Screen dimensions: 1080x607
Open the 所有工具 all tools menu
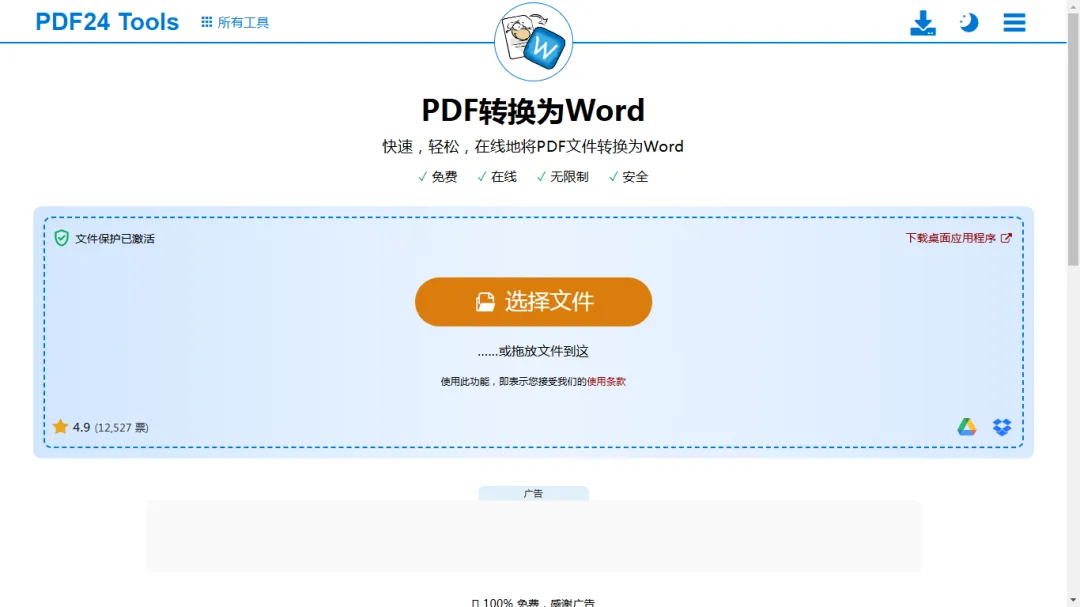point(235,23)
